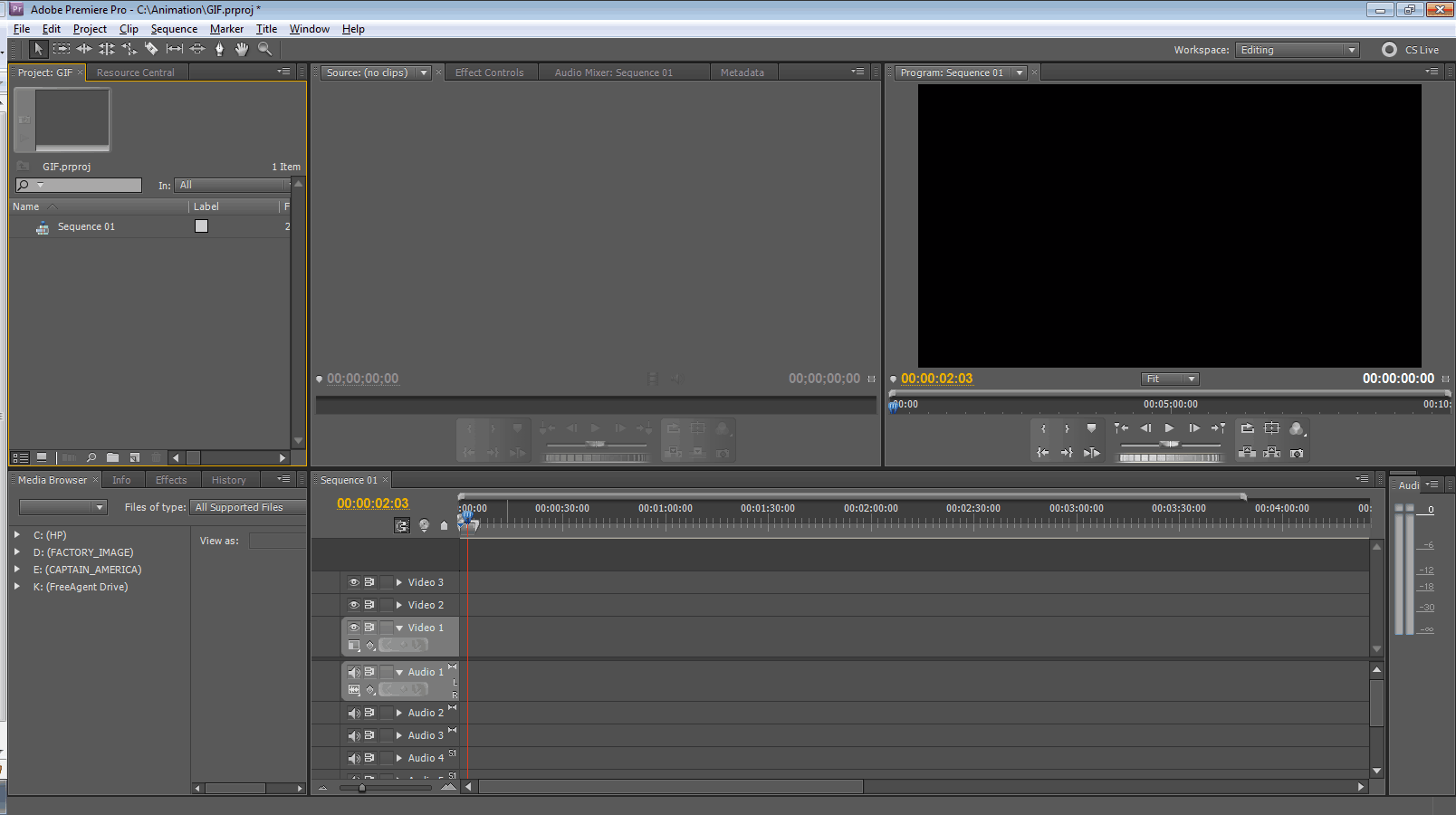Select the Ripple Edit tool
1456x815 pixels.
coord(84,49)
